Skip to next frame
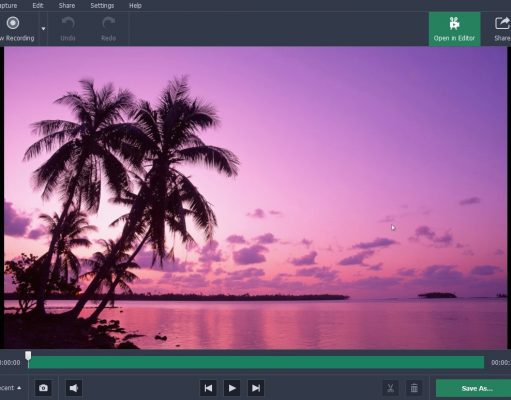 pyautogui.click(x=256, y=388)
